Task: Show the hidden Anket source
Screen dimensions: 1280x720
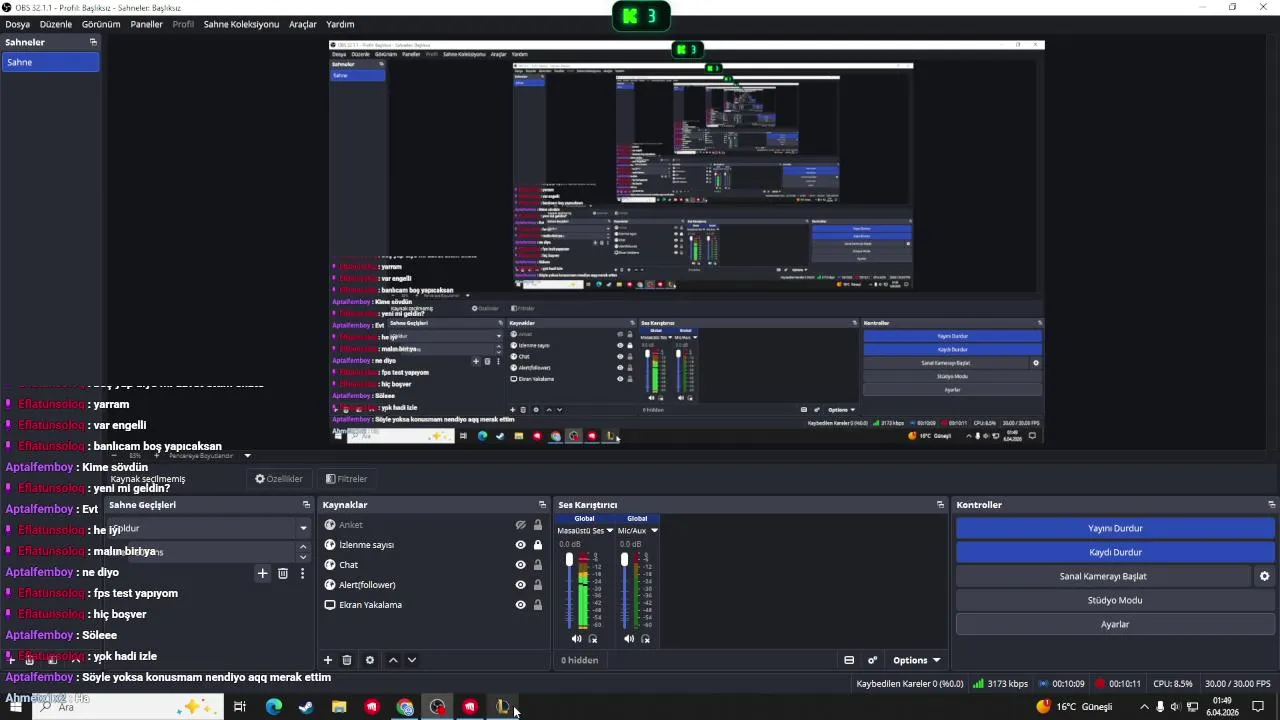Action: [x=520, y=525]
